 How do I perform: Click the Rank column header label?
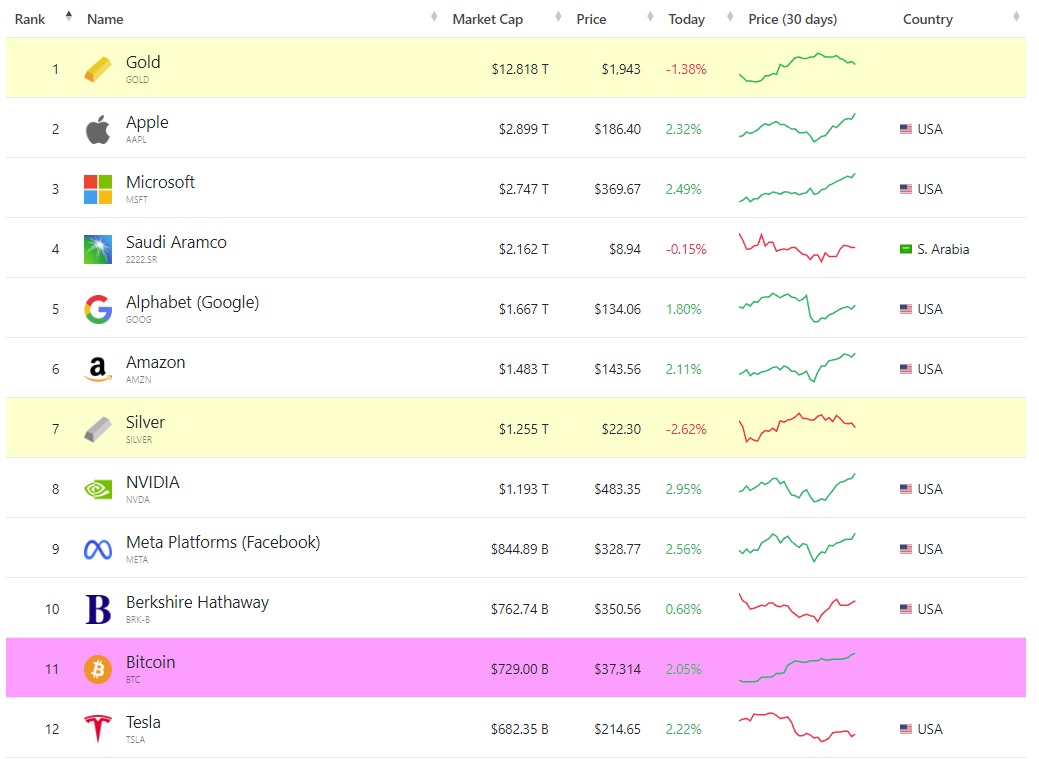(x=30, y=19)
